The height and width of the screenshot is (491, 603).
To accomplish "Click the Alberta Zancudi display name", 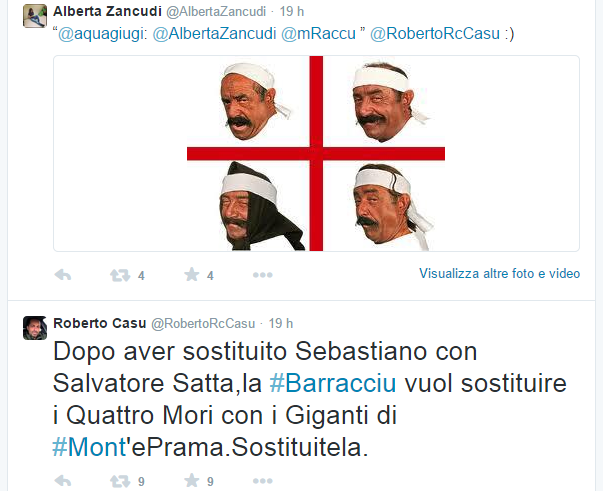I will click(x=107, y=12).
